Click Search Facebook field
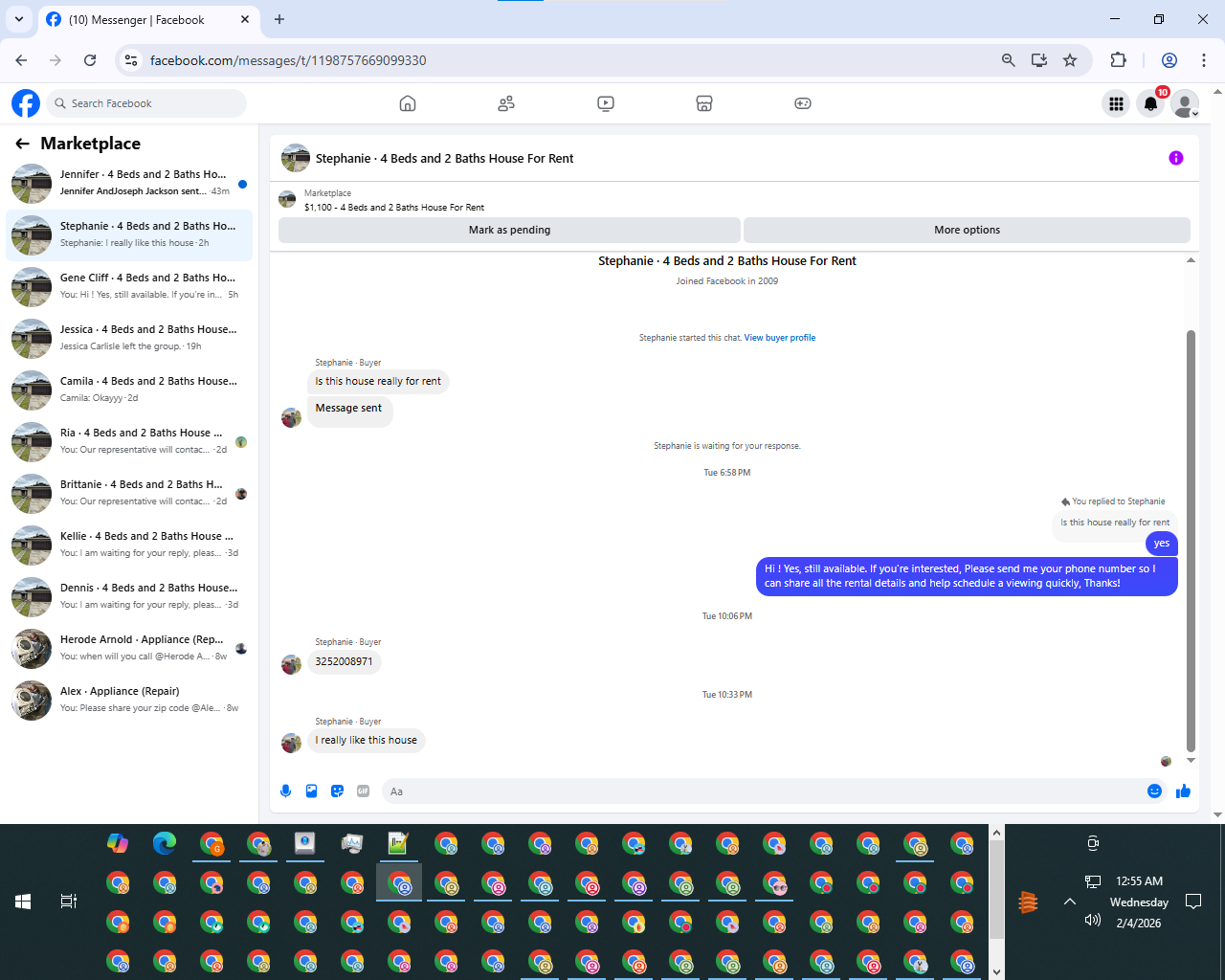Screen dimensions: 1225x980 pos(146,103)
